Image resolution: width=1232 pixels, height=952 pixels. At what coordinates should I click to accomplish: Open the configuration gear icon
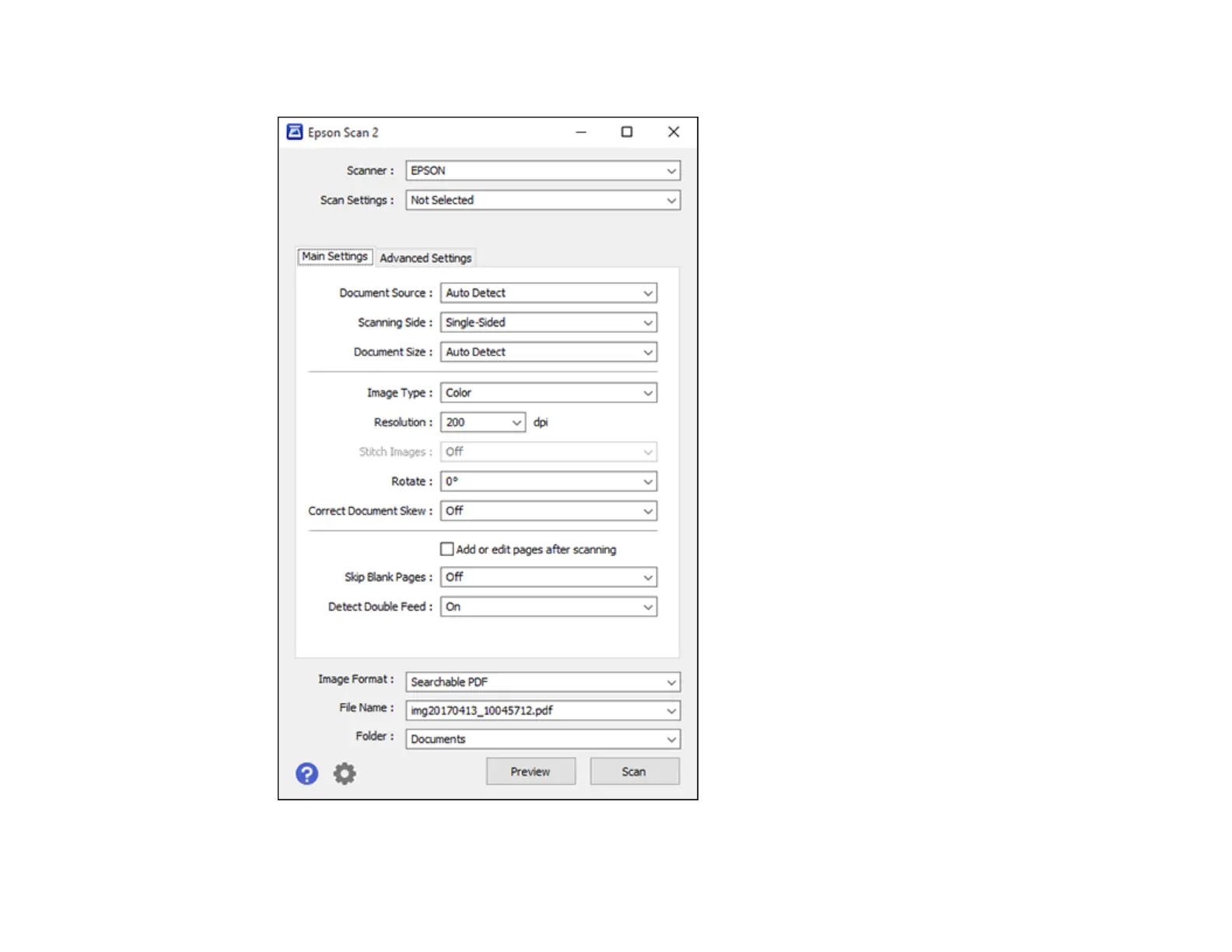345,773
